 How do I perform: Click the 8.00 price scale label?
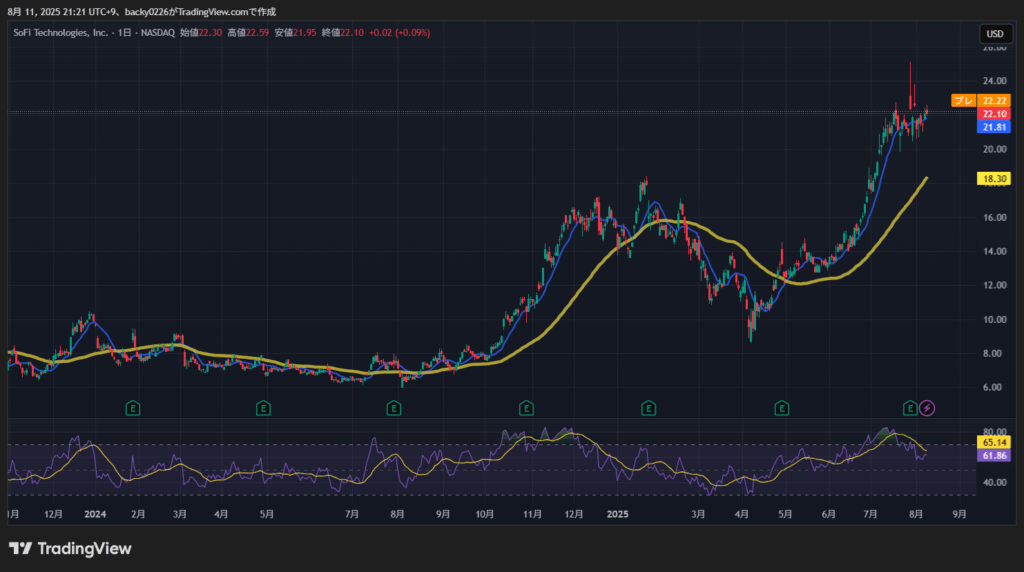click(993, 353)
